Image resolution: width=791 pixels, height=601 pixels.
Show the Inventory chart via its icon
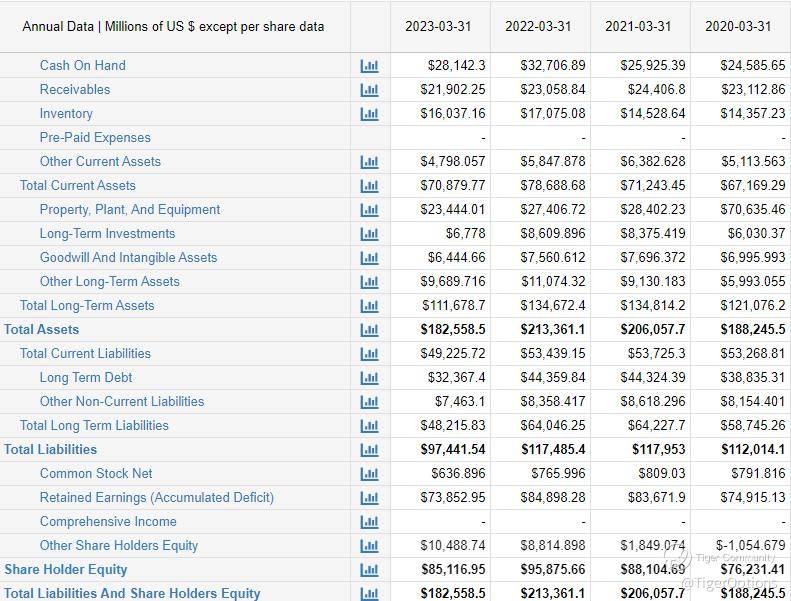click(x=369, y=114)
